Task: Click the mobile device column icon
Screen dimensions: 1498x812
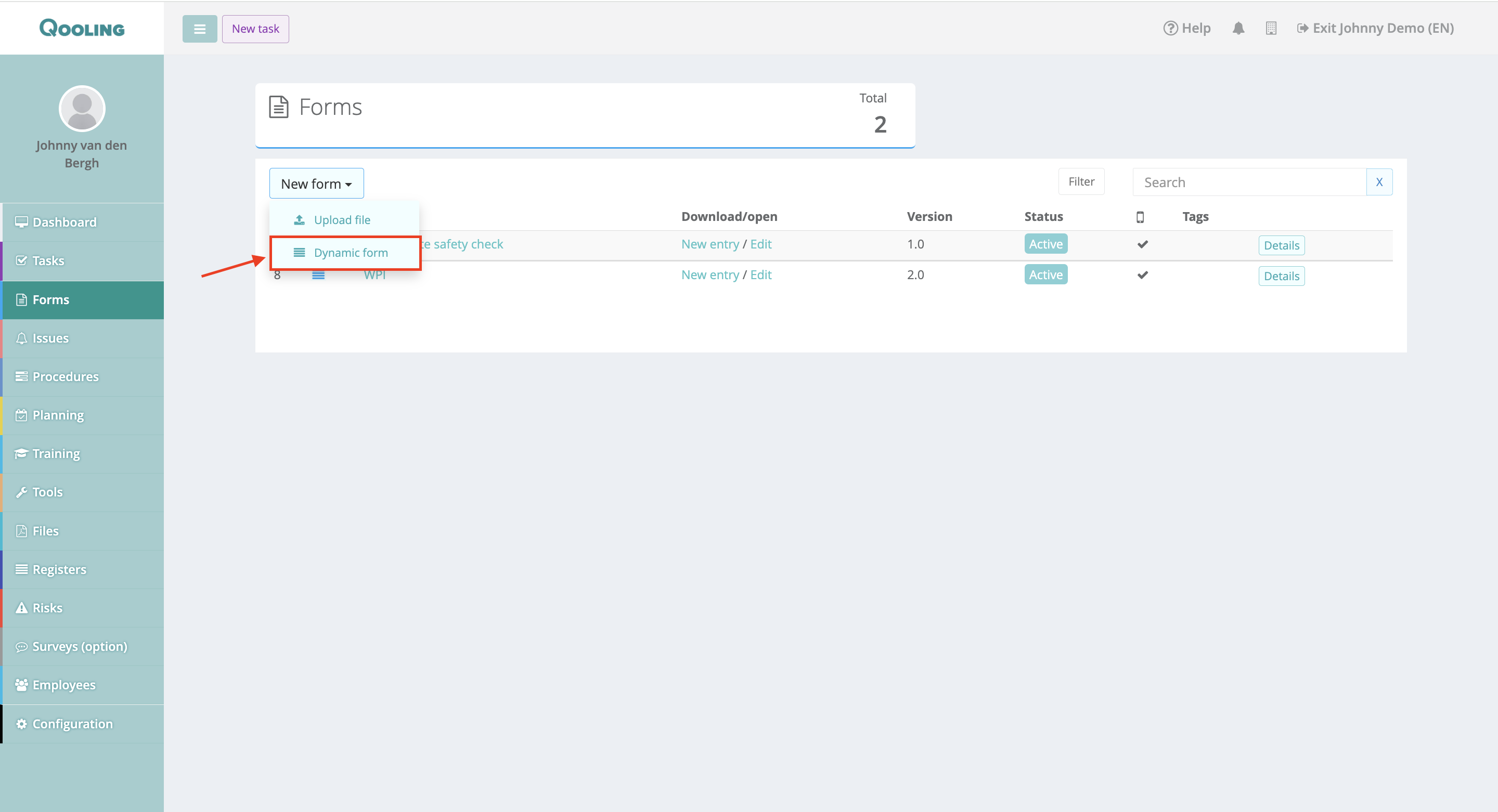Action: point(1140,217)
